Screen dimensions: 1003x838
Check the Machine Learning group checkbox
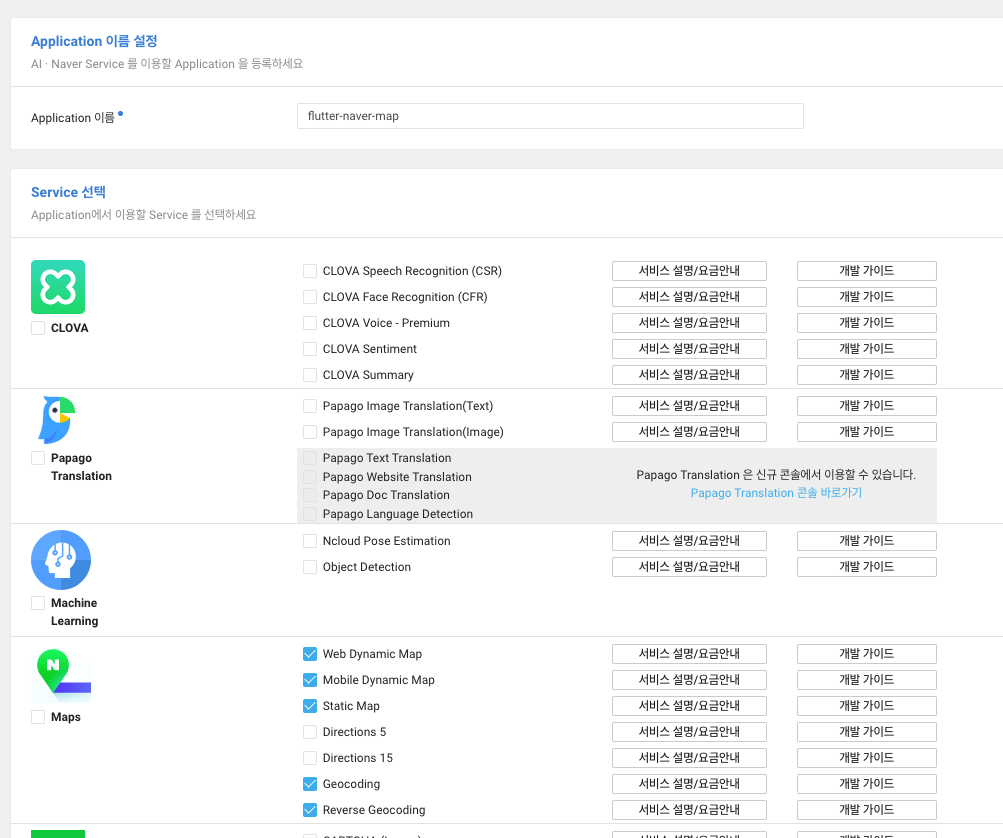point(38,603)
